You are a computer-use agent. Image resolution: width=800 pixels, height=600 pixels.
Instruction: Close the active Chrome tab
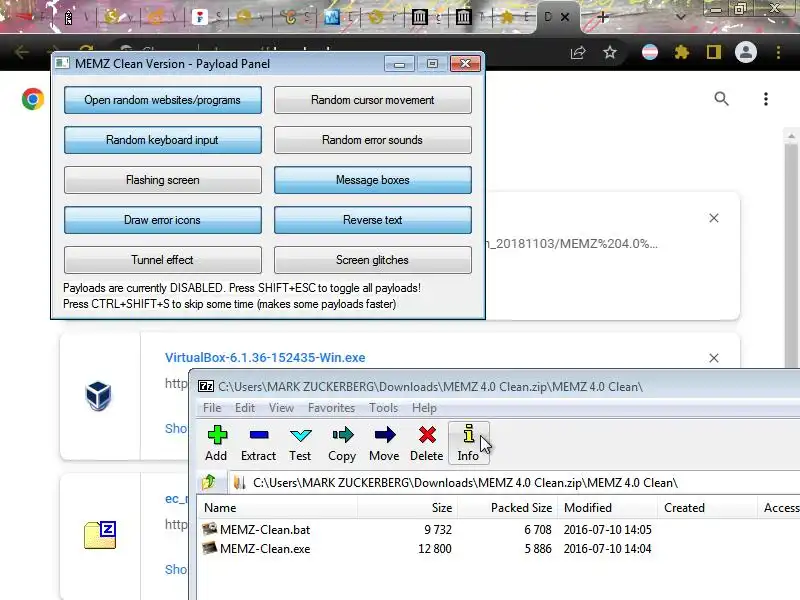coord(565,17)
